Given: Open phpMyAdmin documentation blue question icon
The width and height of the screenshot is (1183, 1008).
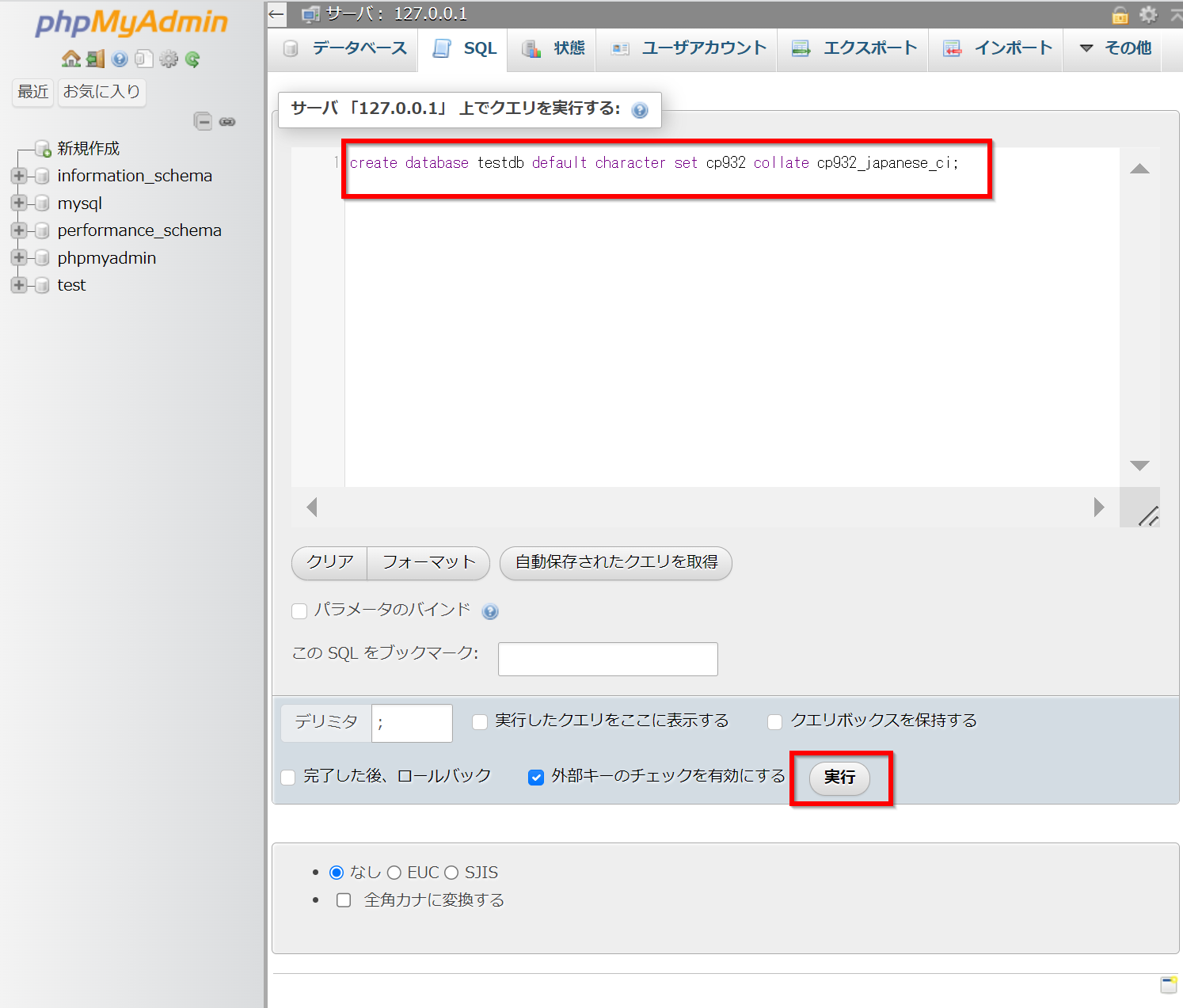Looking at the screenshot, I should [120, 59].
